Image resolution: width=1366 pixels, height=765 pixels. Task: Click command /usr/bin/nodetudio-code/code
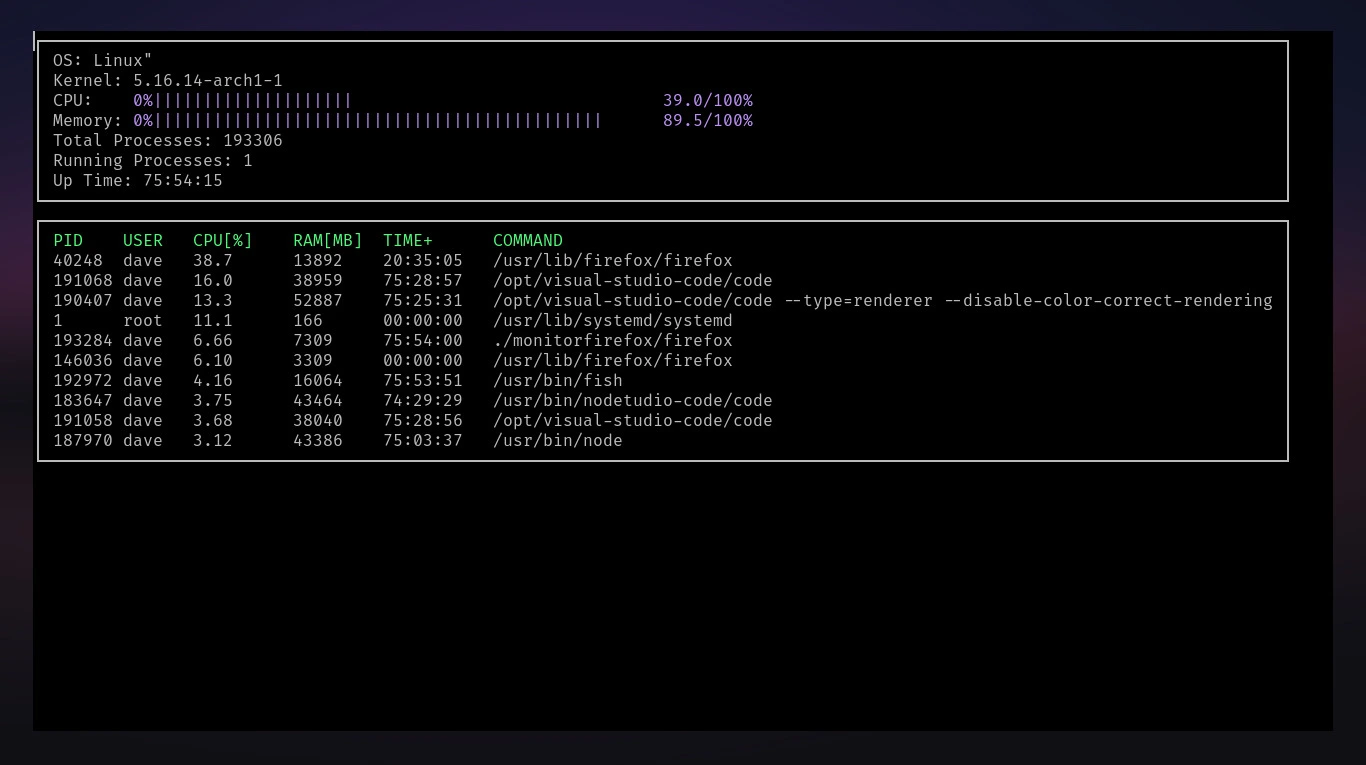click(x=633, y=401)
